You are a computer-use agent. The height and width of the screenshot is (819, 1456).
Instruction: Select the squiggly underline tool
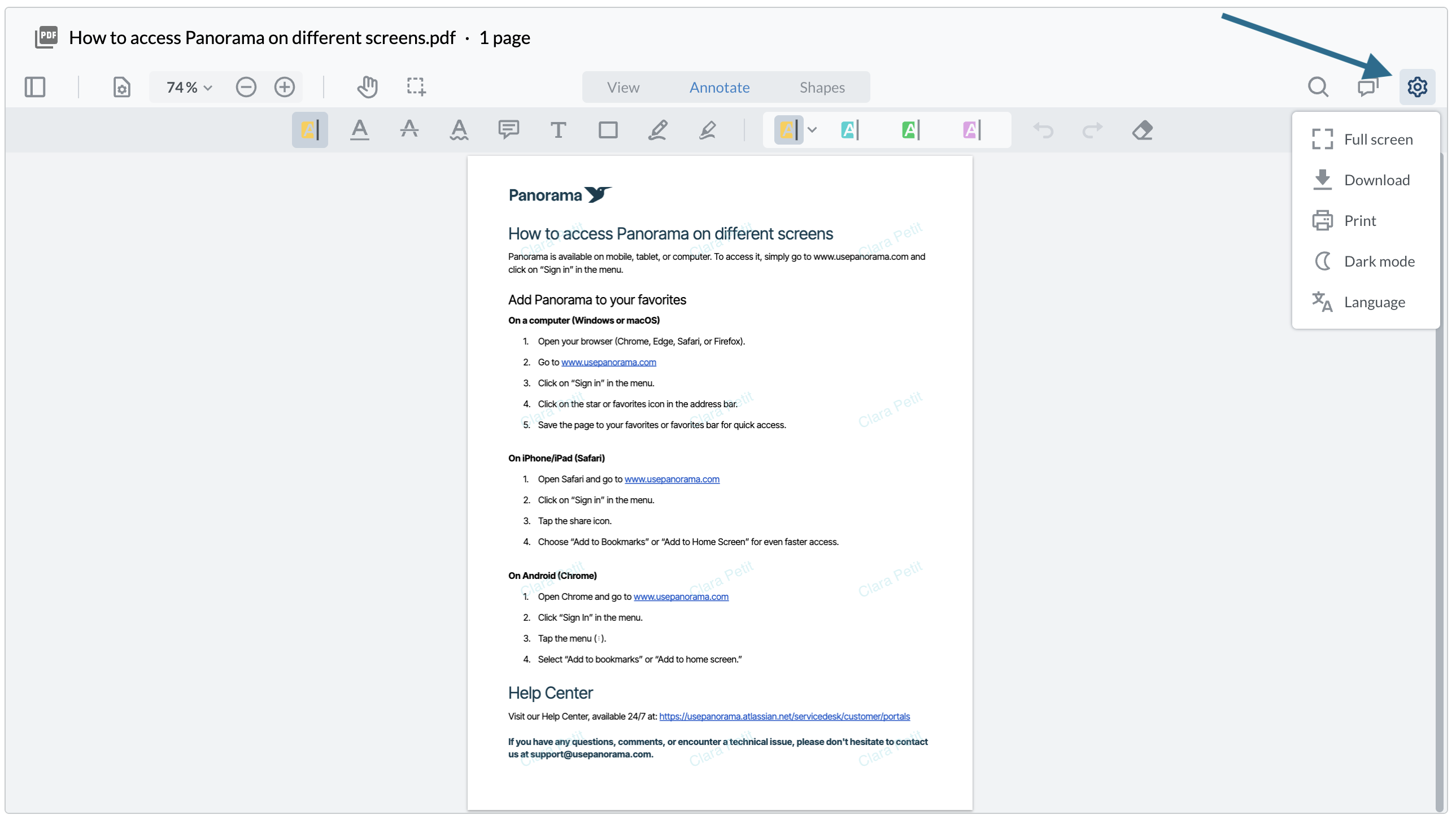[459, 130]
